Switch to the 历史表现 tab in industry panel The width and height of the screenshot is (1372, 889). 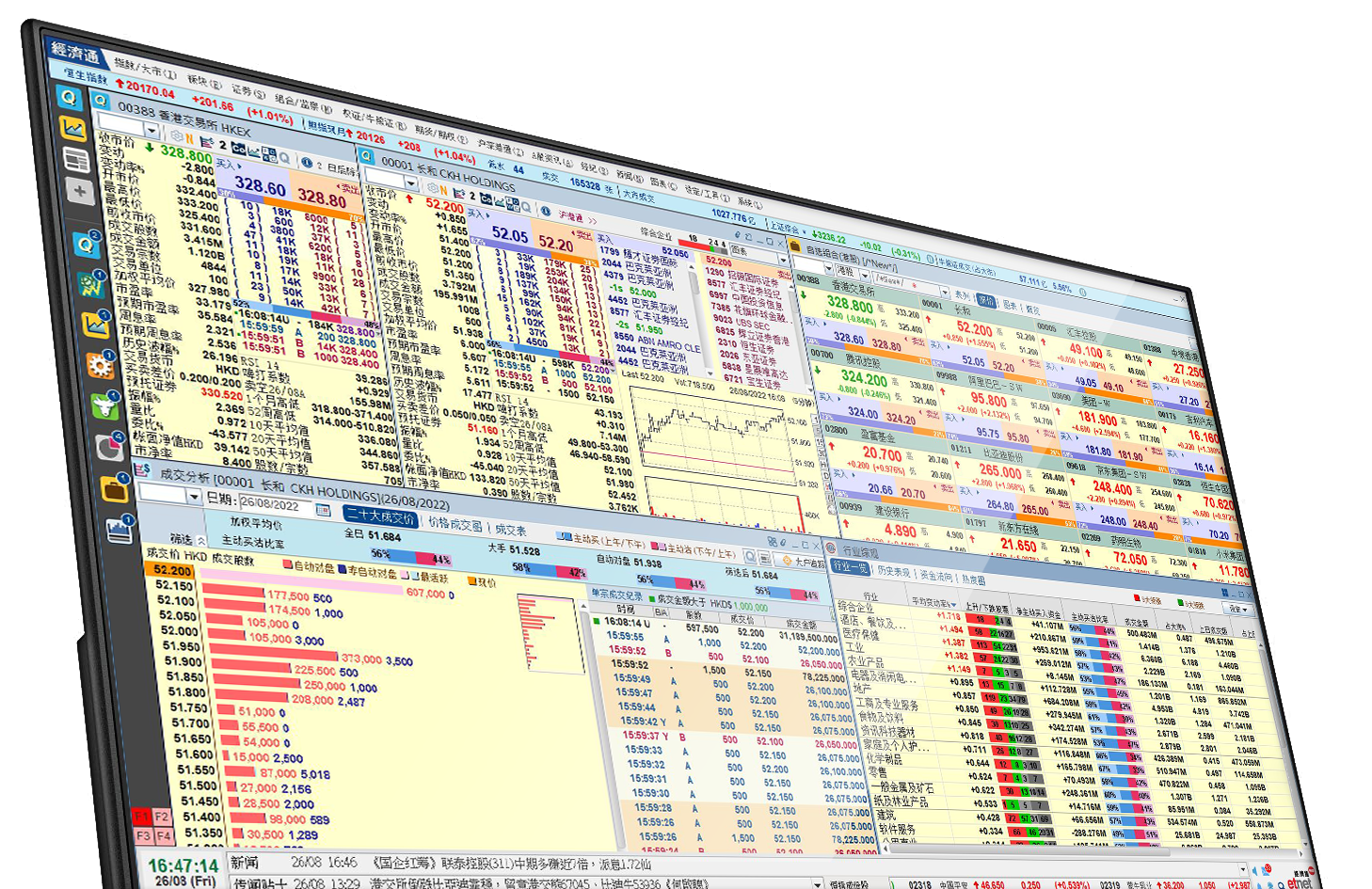coord(893,571)
